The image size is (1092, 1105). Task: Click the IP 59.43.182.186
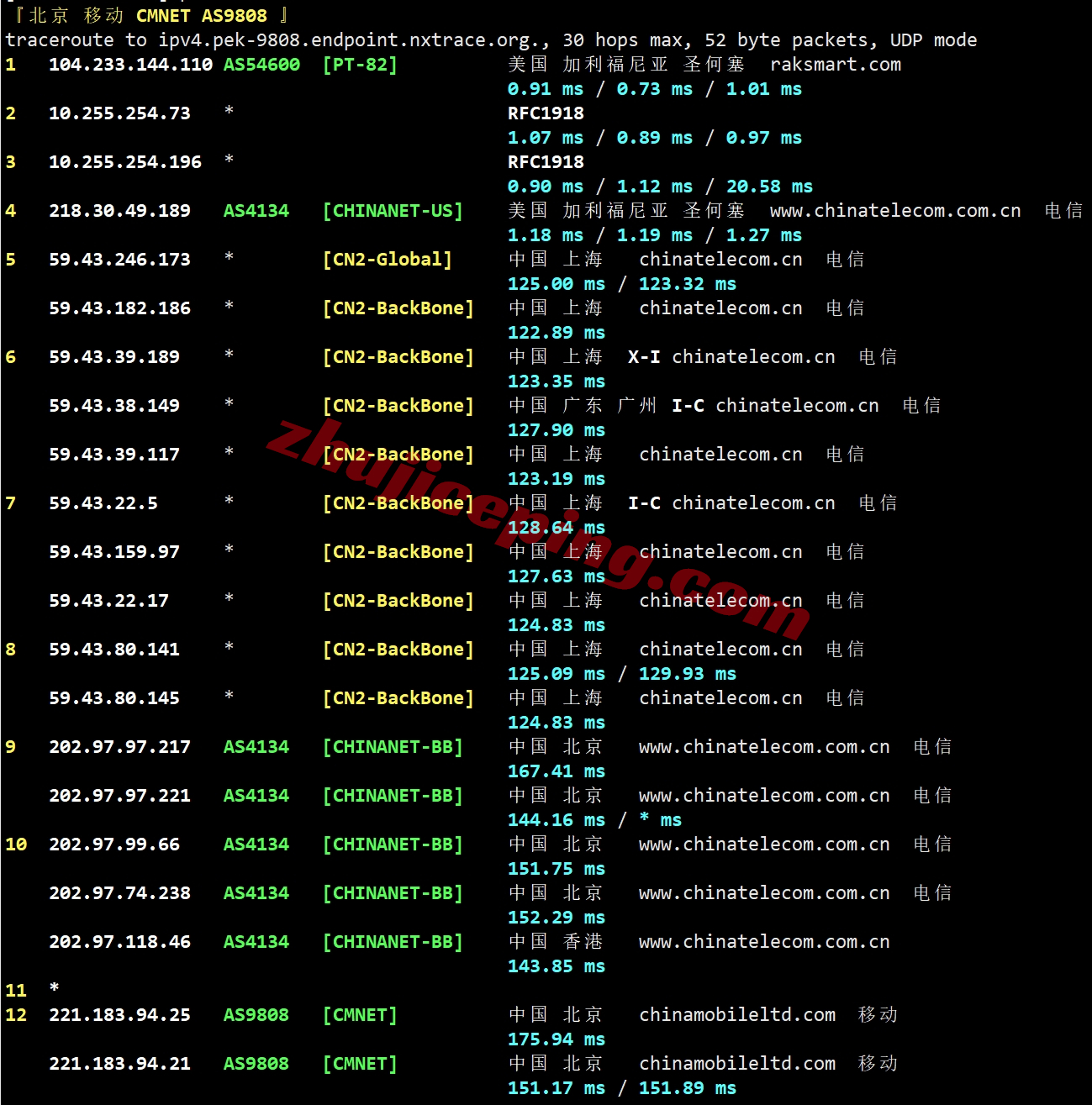point(119,308)
